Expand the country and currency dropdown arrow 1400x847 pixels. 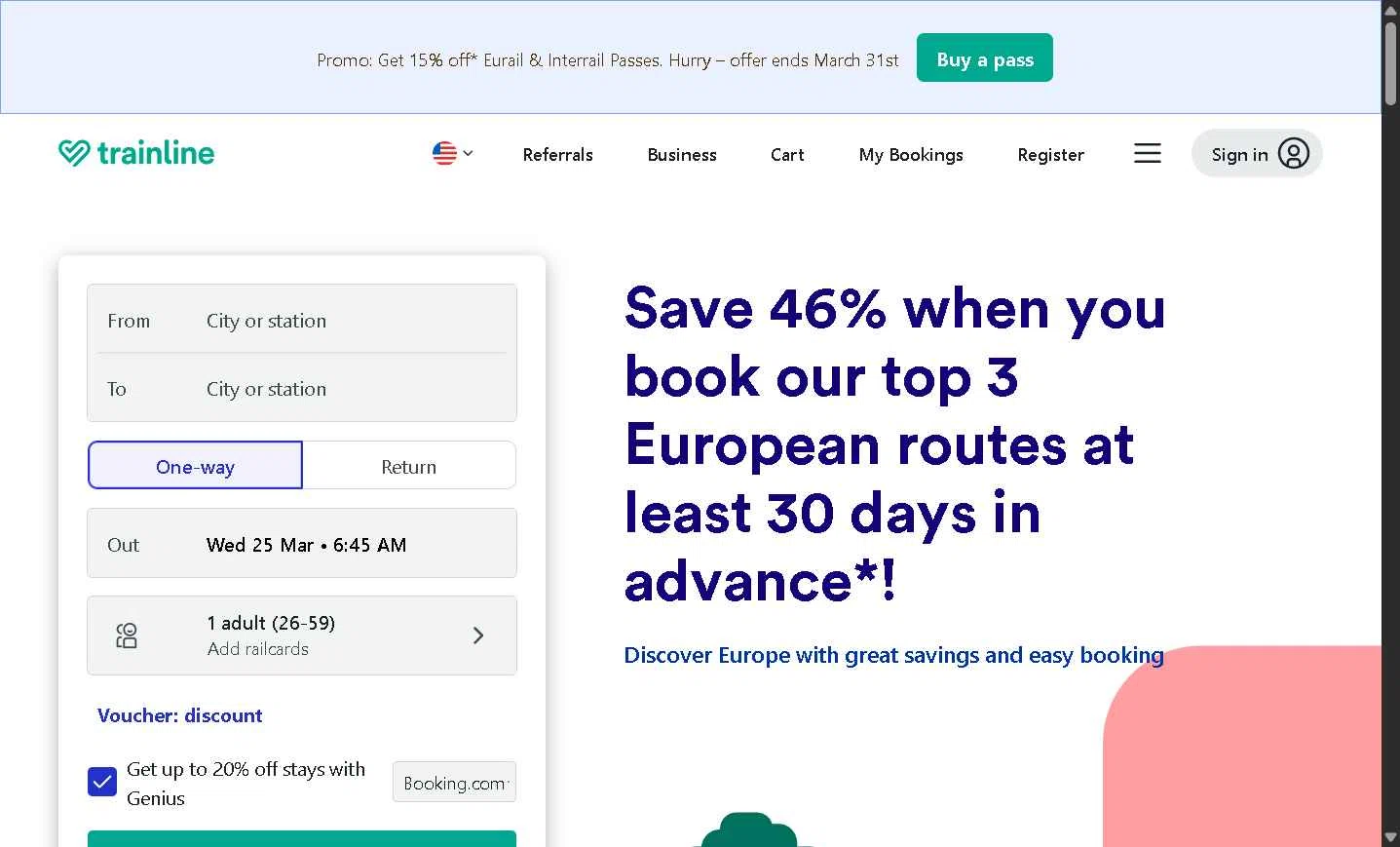(469, 153)
